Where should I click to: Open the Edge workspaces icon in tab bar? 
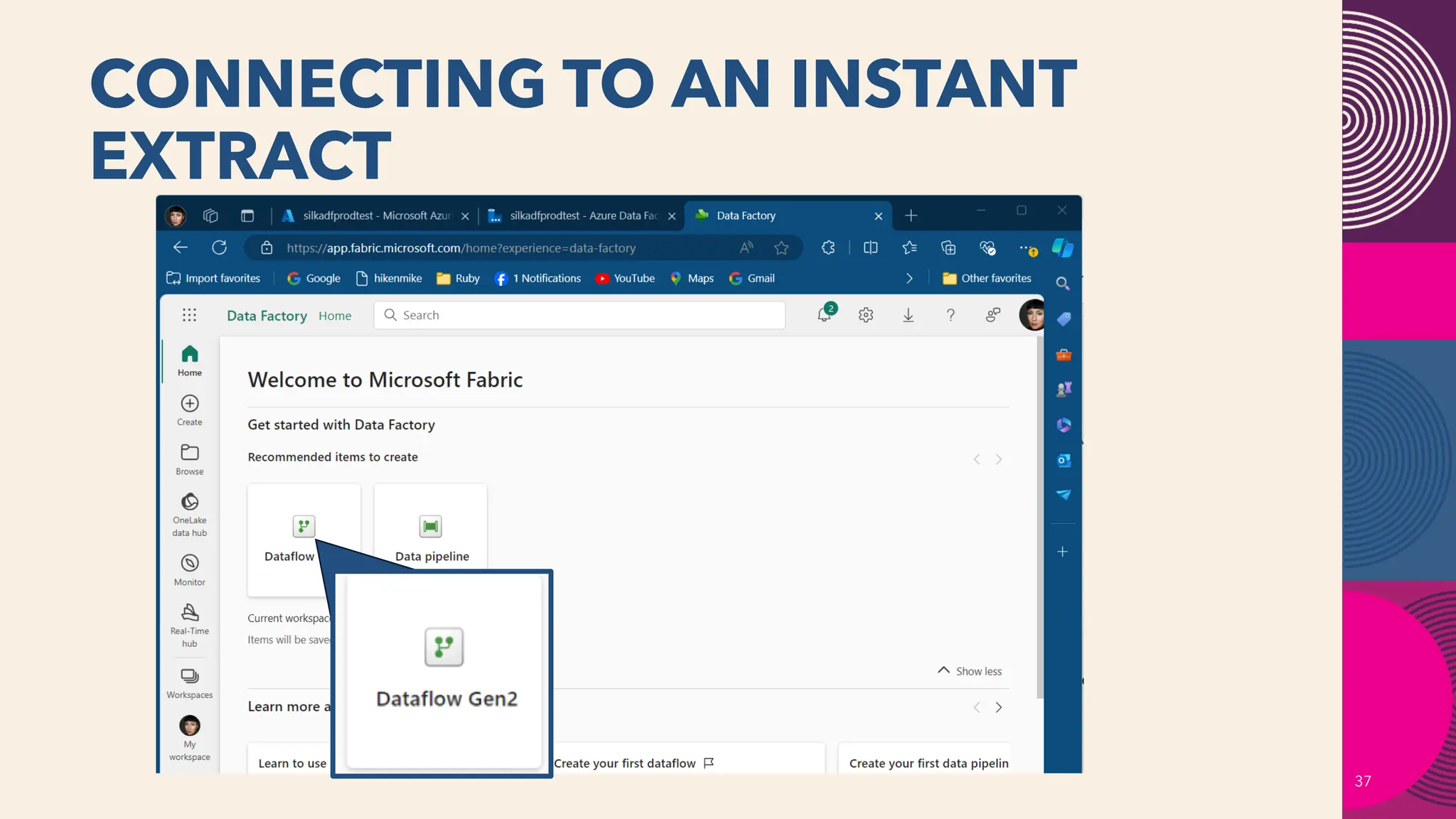(210, 215)
